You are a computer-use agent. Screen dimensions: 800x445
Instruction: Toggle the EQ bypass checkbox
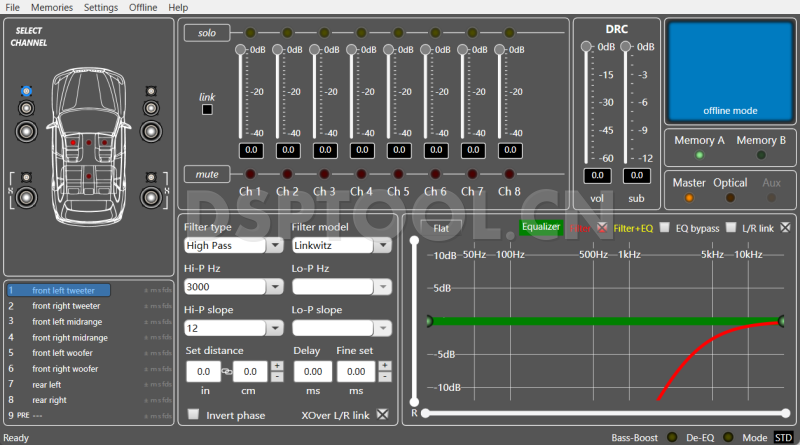[665, 228]
